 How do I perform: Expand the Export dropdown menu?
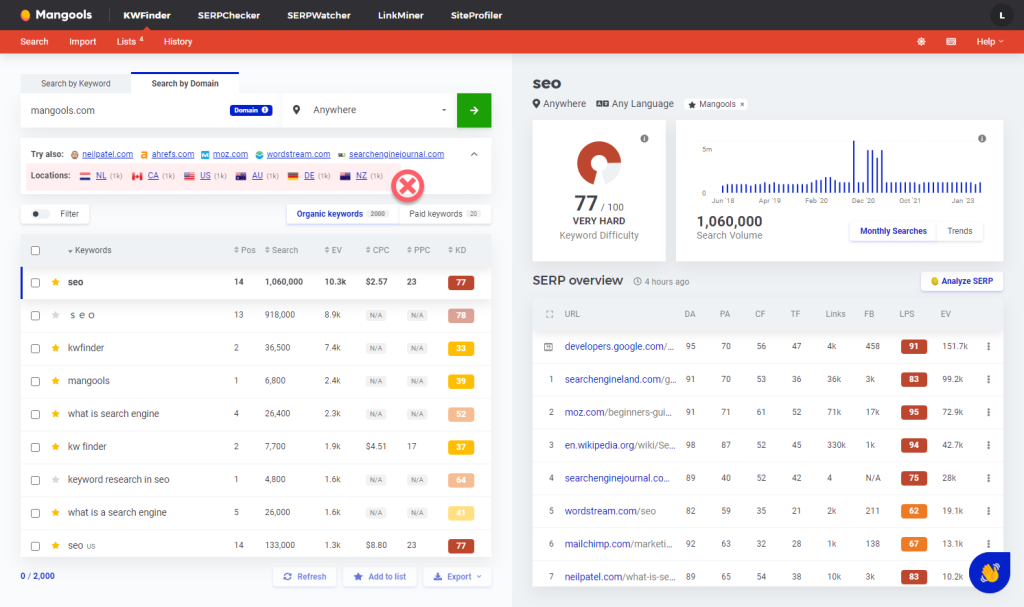click(457, 577)
